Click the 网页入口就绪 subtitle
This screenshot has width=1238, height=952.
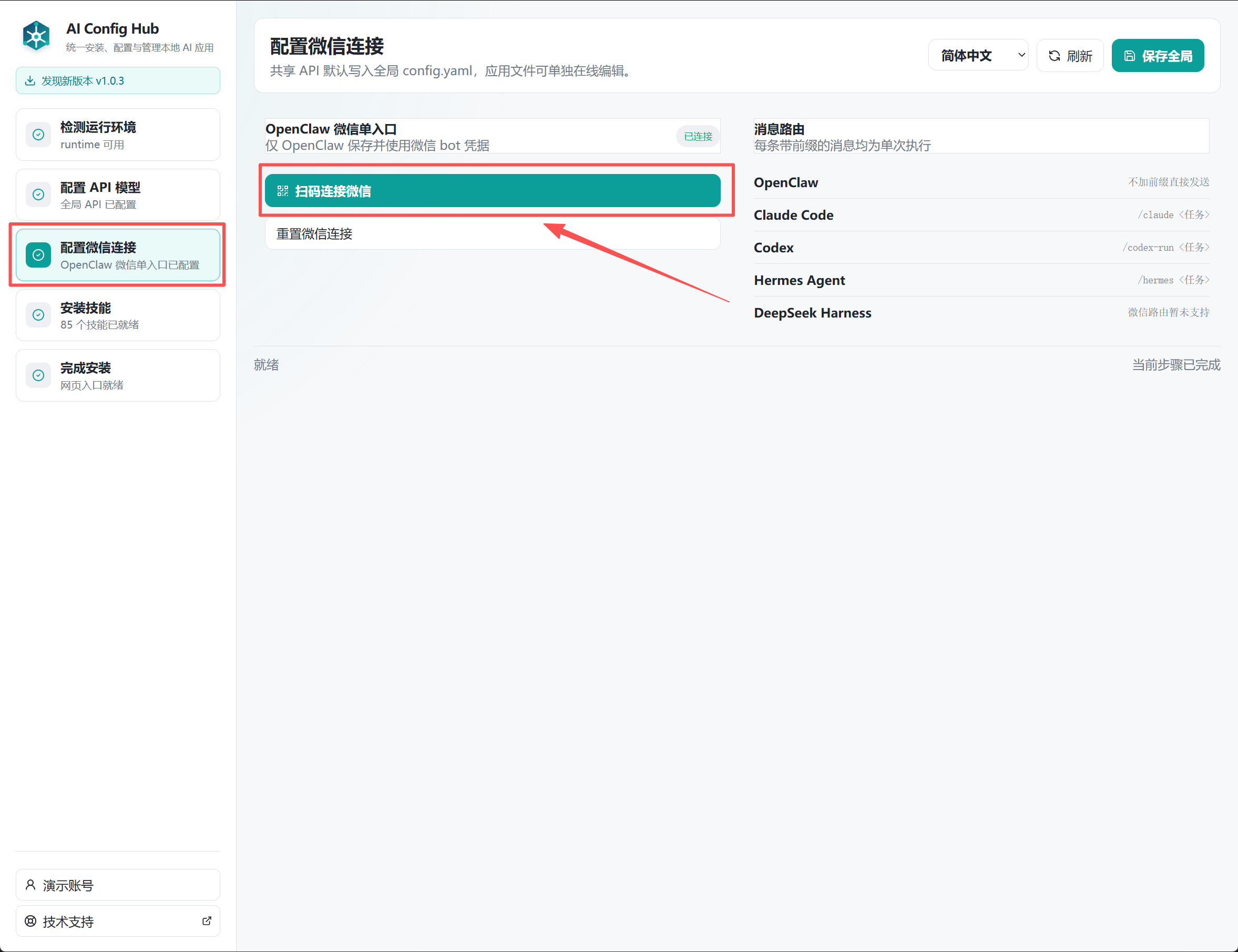point(92,385)
